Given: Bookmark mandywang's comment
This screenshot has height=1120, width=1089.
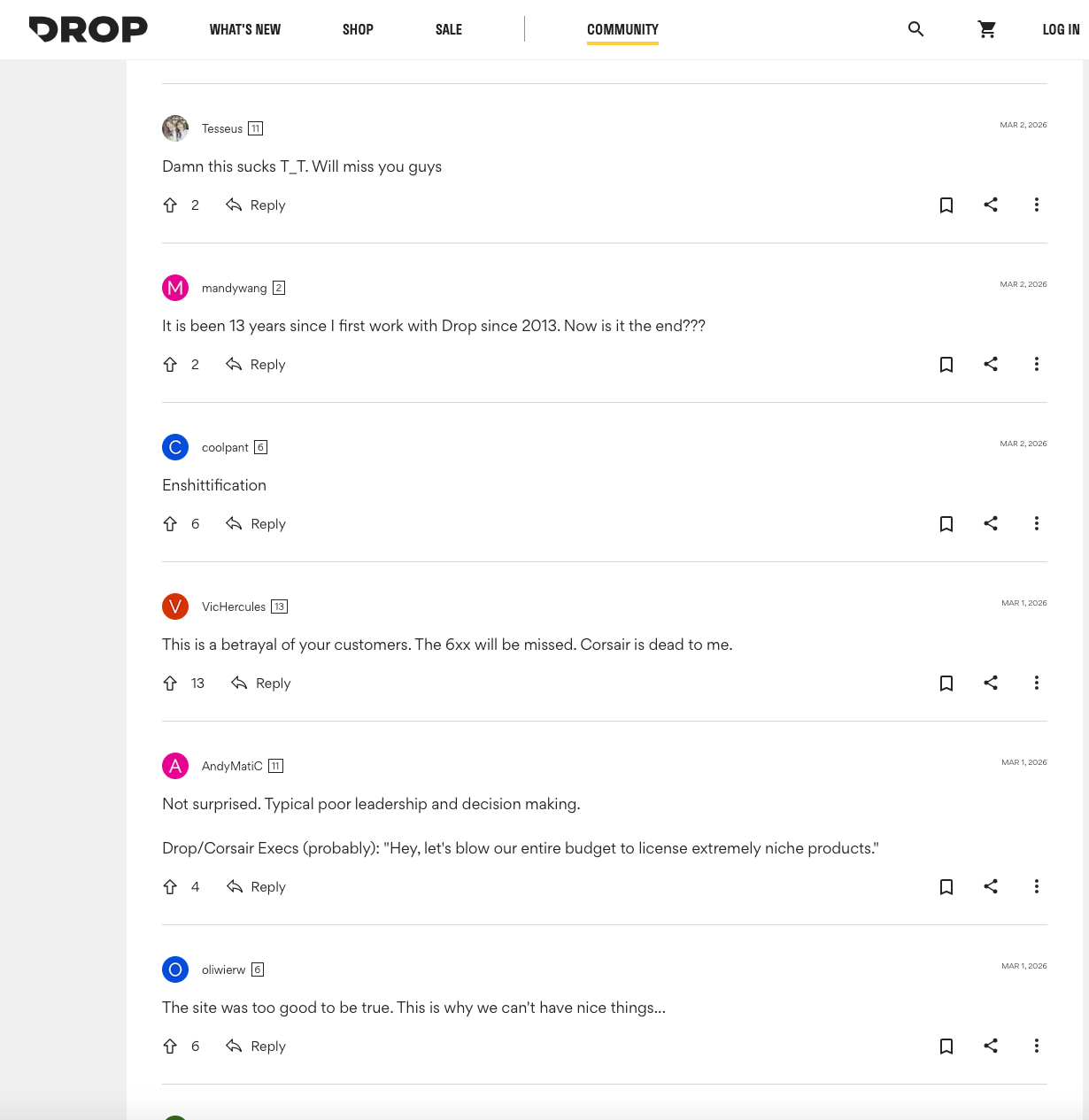Looking at the screenshot, I should pyautogui.click(x=946, y=364).
